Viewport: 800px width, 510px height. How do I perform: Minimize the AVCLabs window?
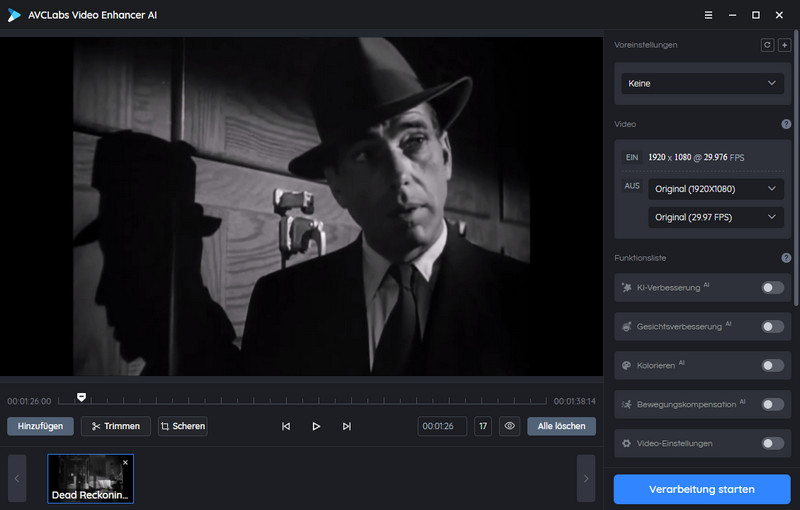pos(732,15)
